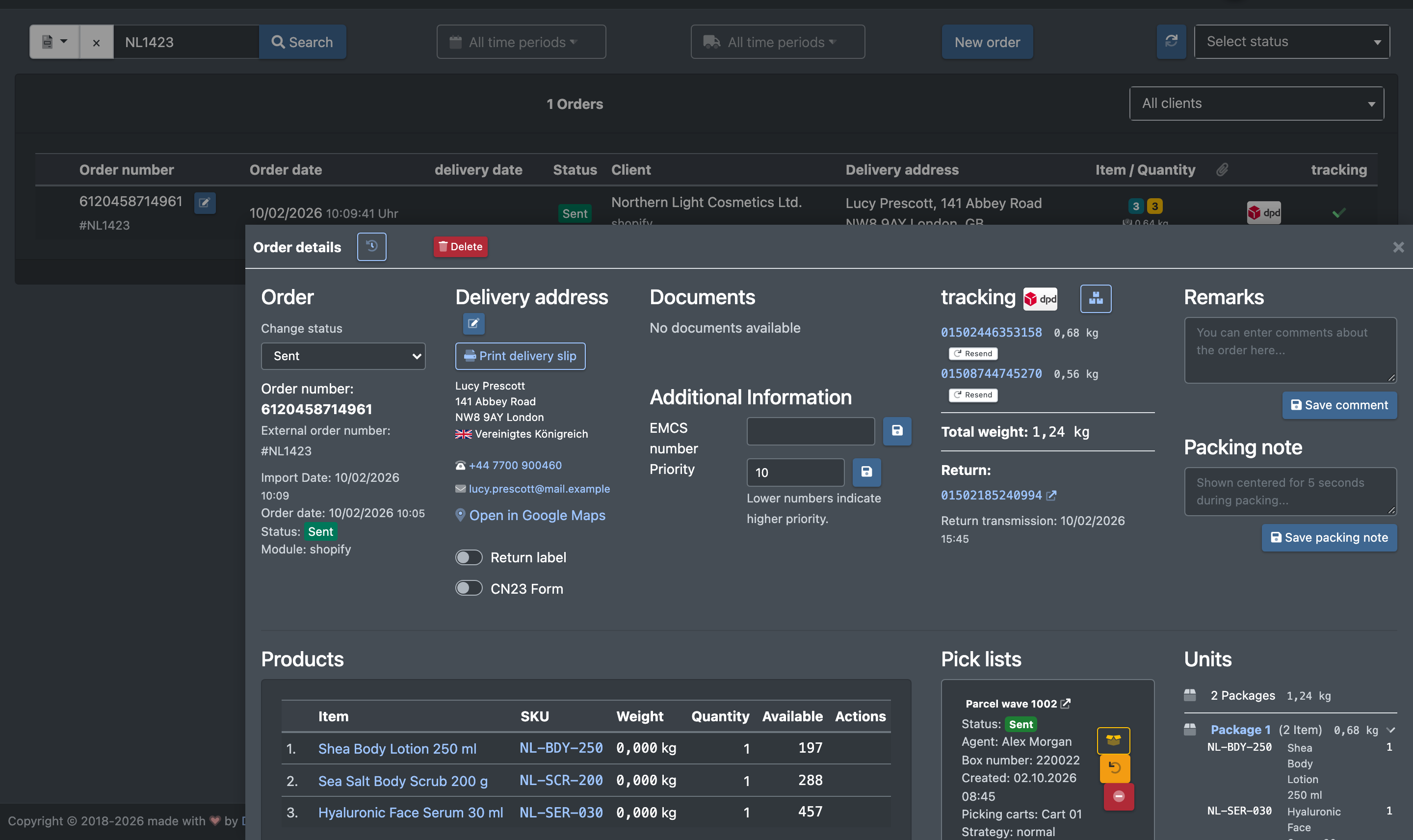Open the delivery date time period filter
The height and width of the screenshot is (840, 1413).
pyautogui.click(x=778, y=42)
